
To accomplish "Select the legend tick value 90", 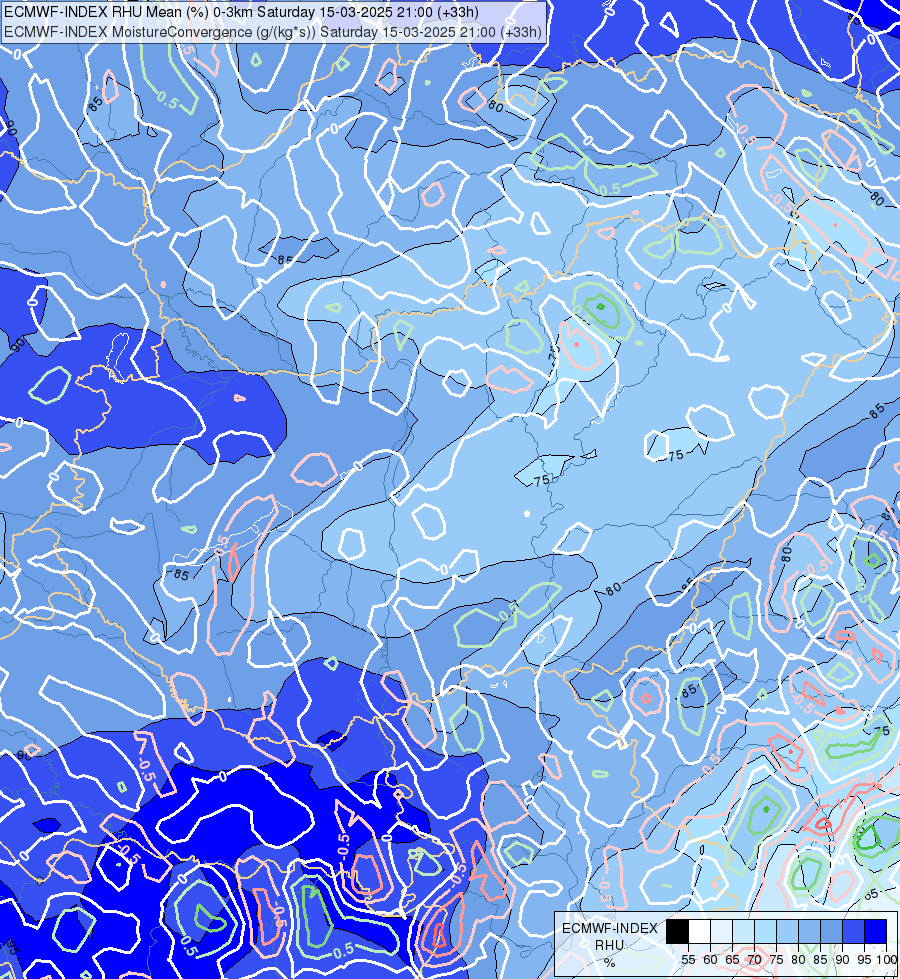I will pyautogui.click(x=842, y=960).
